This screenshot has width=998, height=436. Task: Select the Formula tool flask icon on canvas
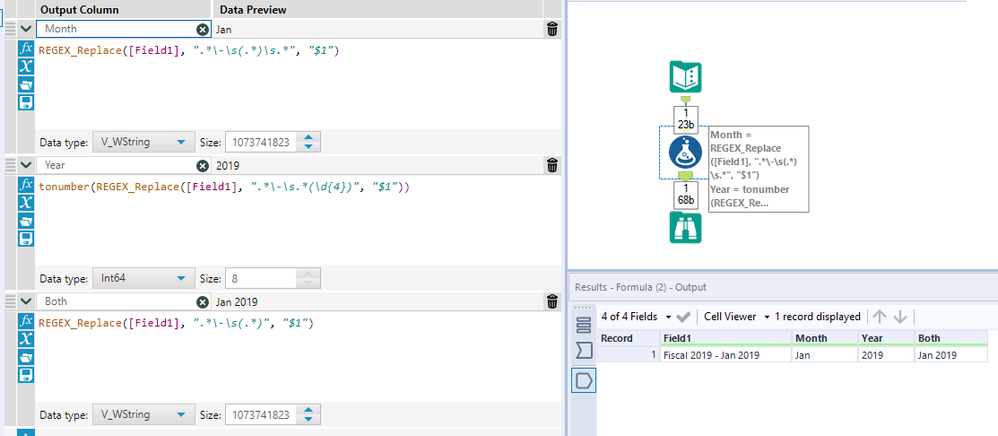[x=685, y=153]
